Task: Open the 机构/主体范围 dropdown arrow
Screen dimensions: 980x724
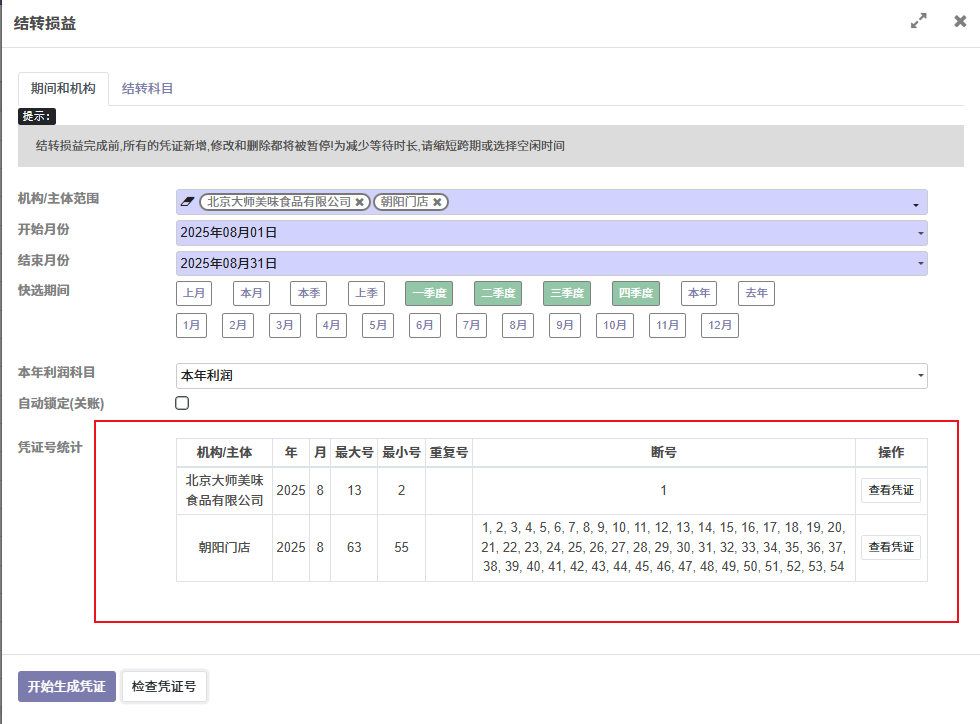Action: (915, 204)
